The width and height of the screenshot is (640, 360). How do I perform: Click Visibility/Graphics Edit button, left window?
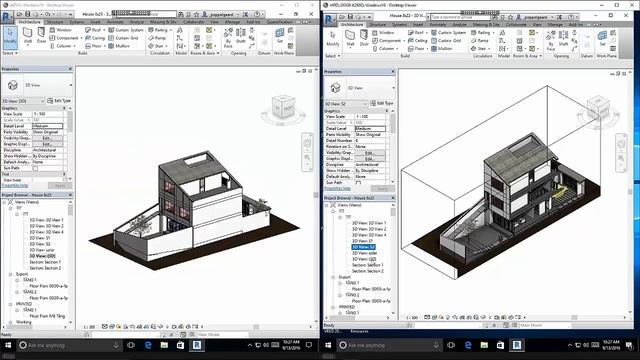coord(47,138)
